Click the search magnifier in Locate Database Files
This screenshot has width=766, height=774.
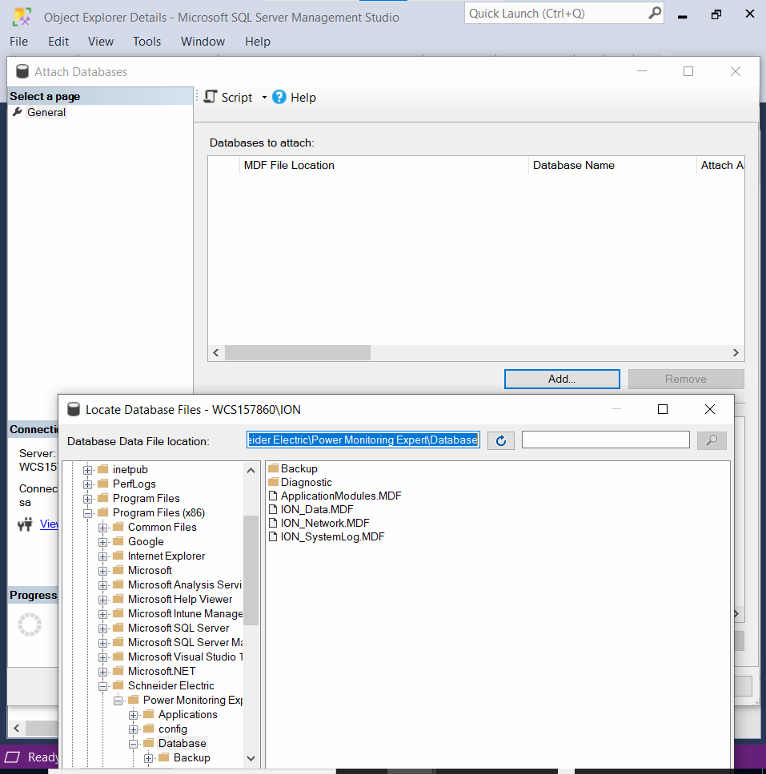712,440
